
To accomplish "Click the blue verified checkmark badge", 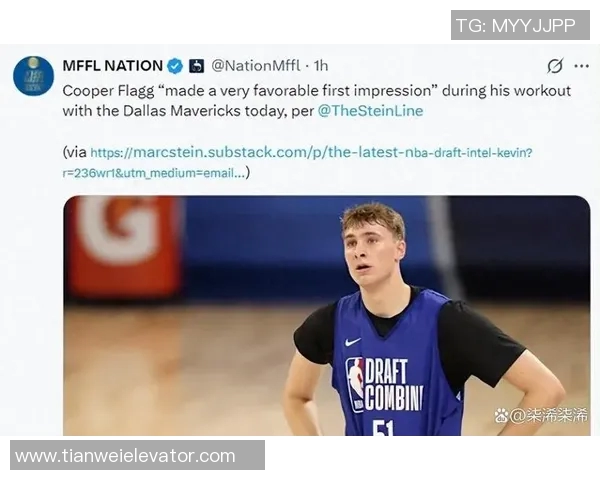I will click(x=175, y=66).
